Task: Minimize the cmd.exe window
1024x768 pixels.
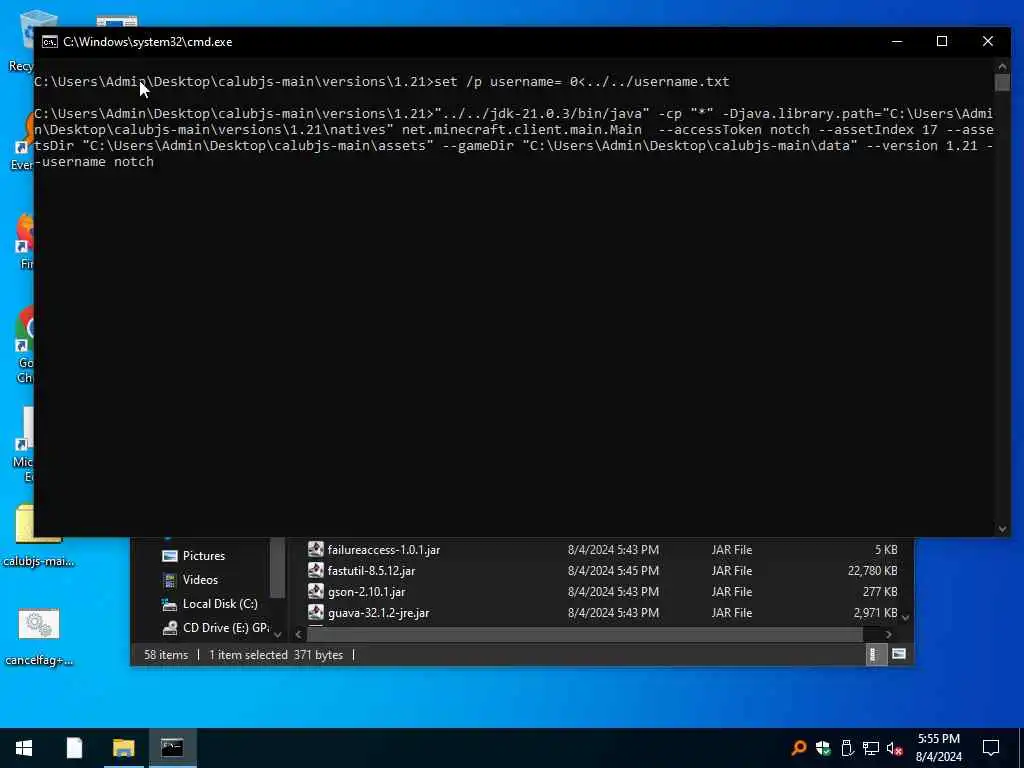Action: pyautogui.click(x=897, y=42)
